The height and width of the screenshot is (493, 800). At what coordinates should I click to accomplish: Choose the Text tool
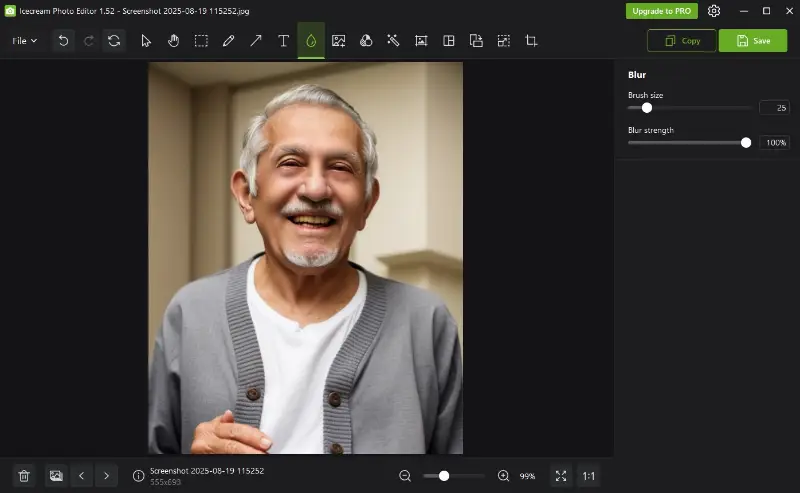[x=283, y=41]
